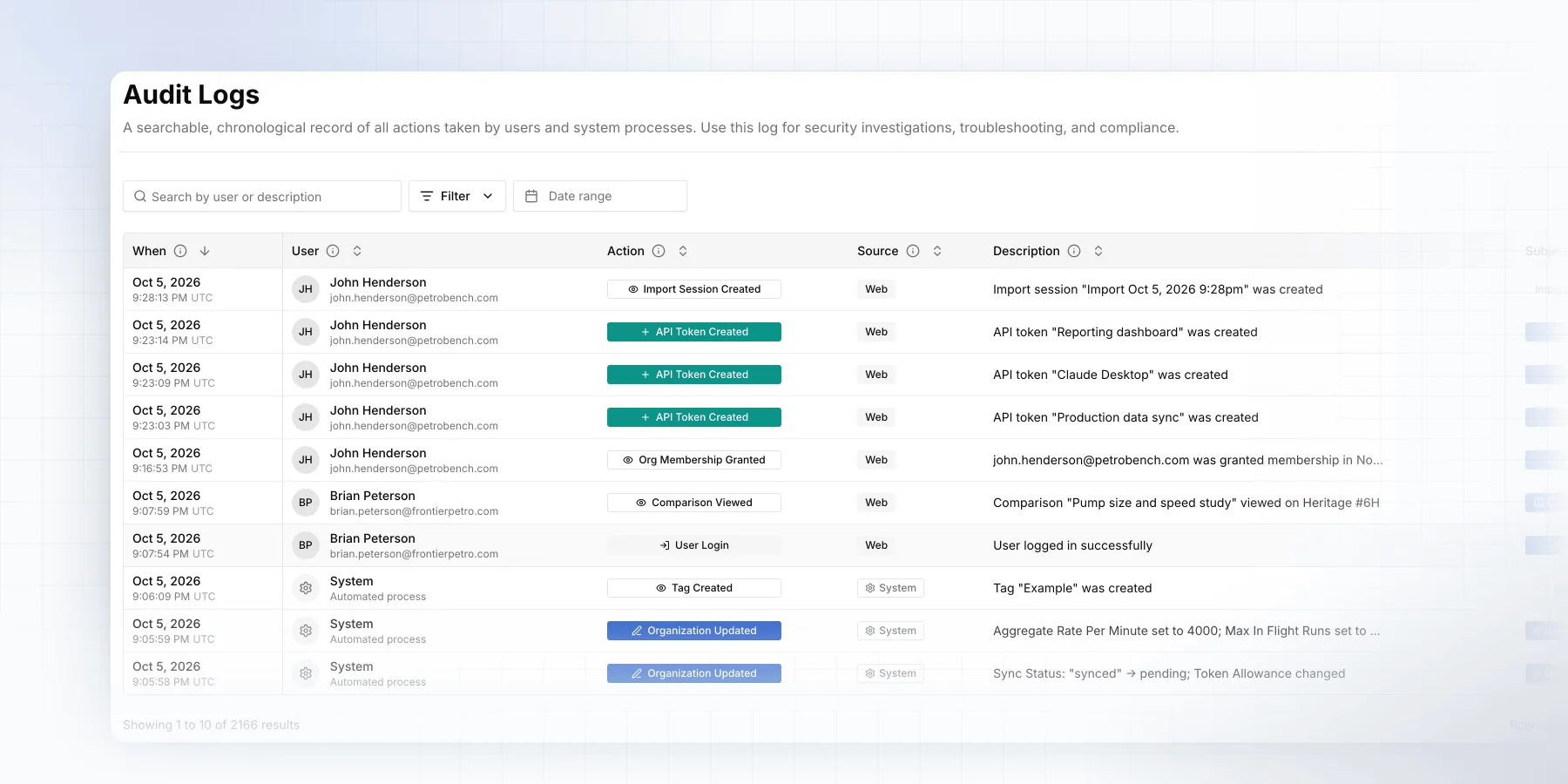Screen dimensions: 1568x784
Task: Click the Organization Updated badge at 9:05:59 PM
Action: click(x=694, y=631)
